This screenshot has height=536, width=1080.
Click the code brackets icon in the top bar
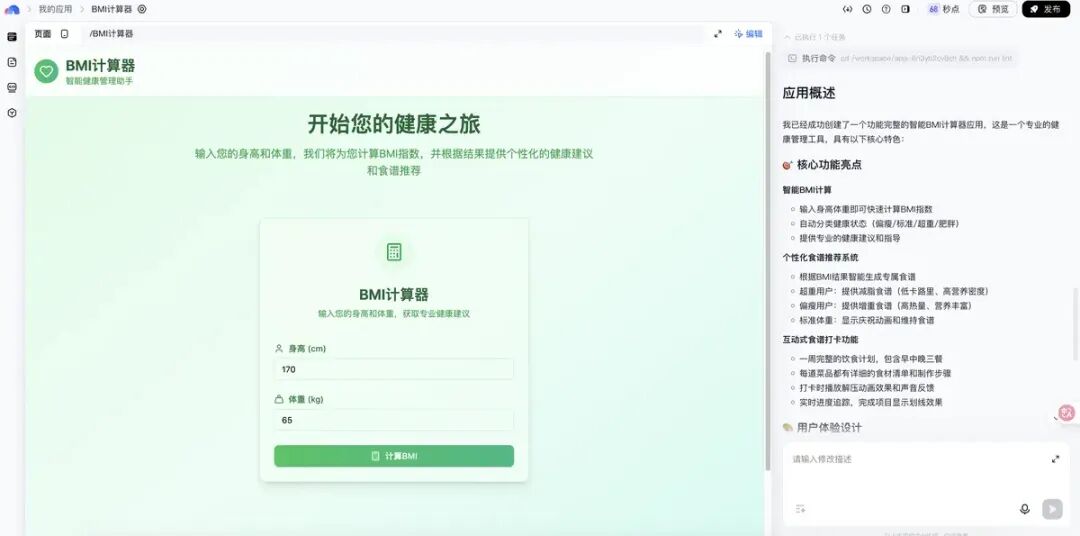pos(847,10)
